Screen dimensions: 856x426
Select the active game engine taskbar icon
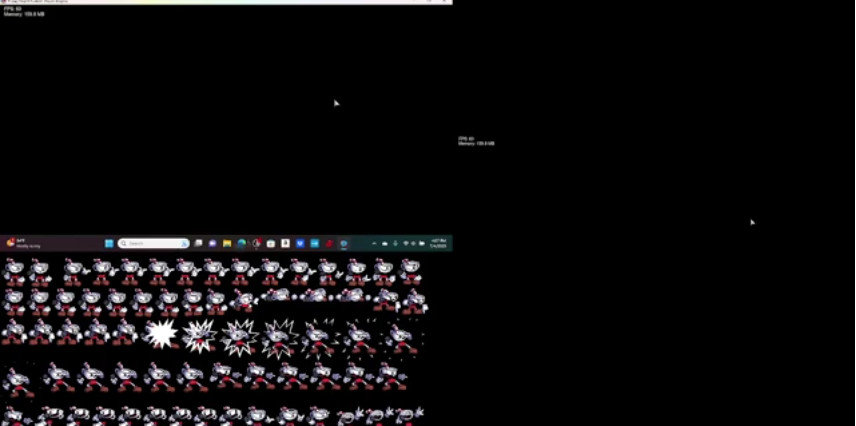[344, 244]
